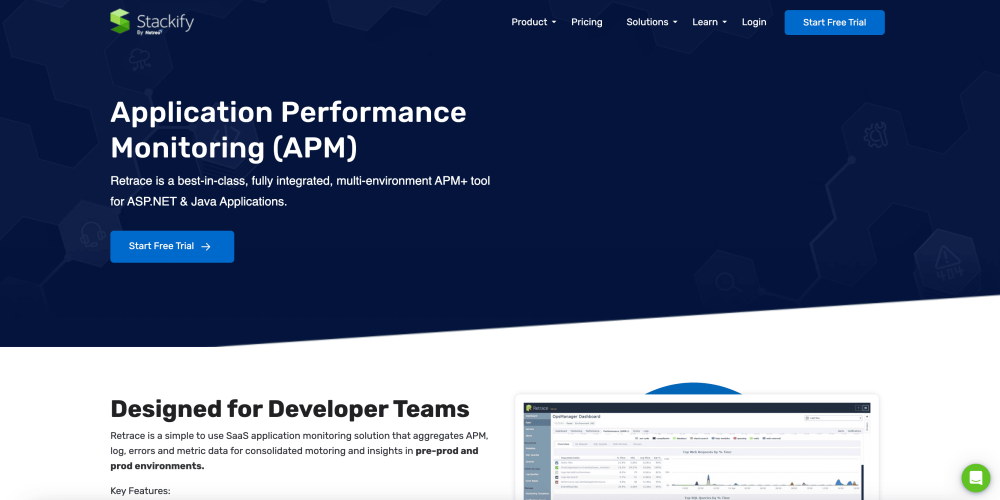
Task: Click Start Free Trial in the header
Action: (x=834, y=22)
